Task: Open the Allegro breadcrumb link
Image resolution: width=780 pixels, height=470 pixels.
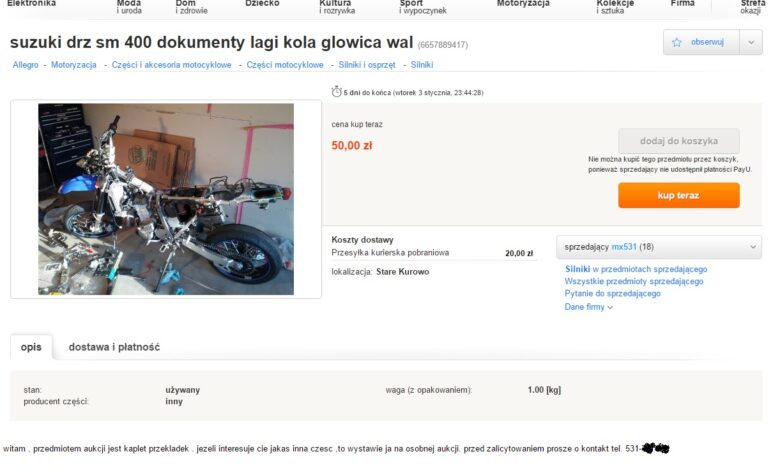Action: pyautogui.click(x=25, y=65)
